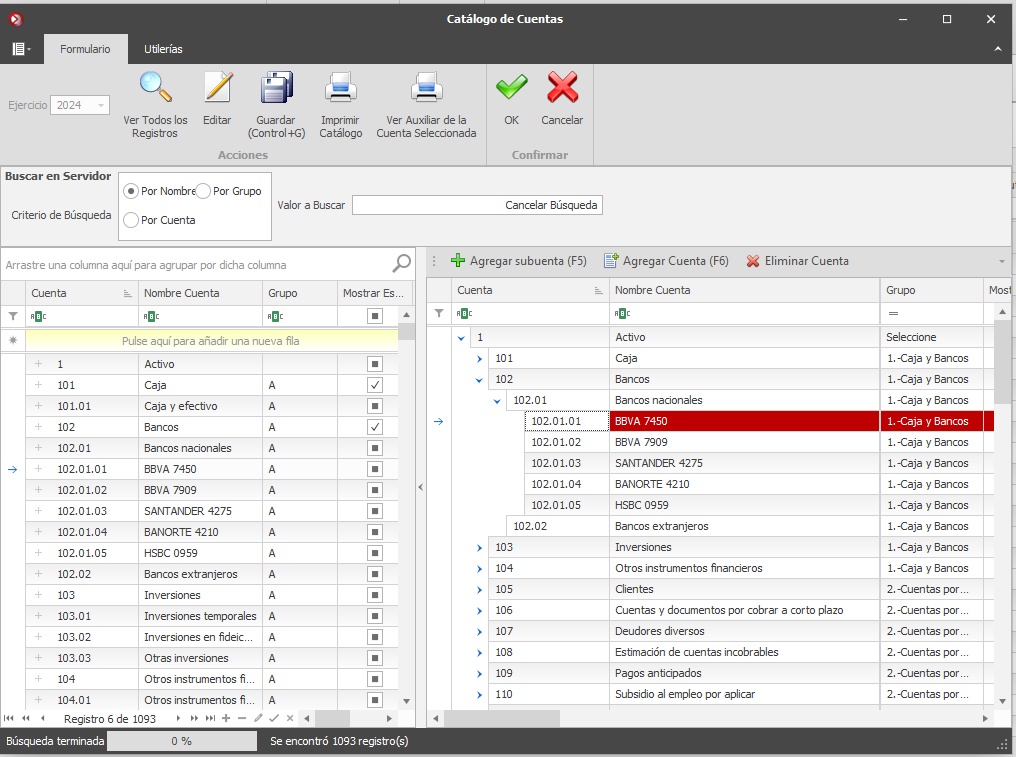Expand the 105 Clientes tree node

tap(479, 590)
